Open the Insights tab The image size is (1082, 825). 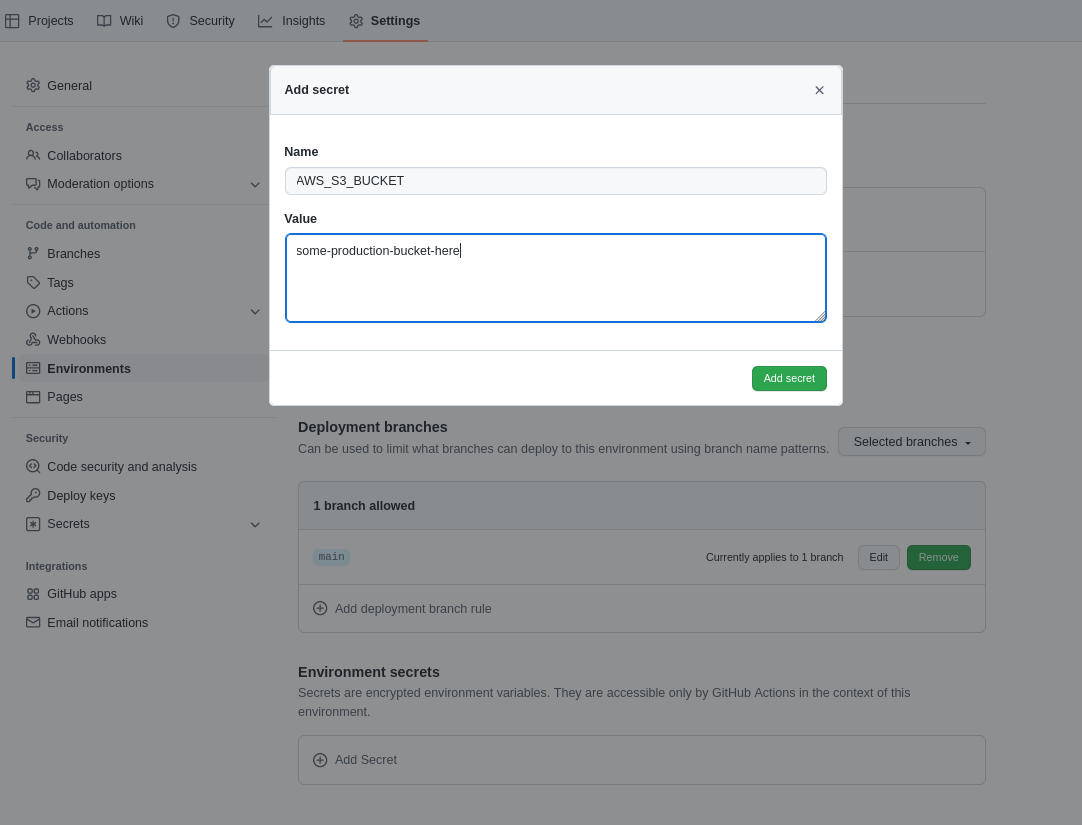pyautogui.click(x=291, y=21)
